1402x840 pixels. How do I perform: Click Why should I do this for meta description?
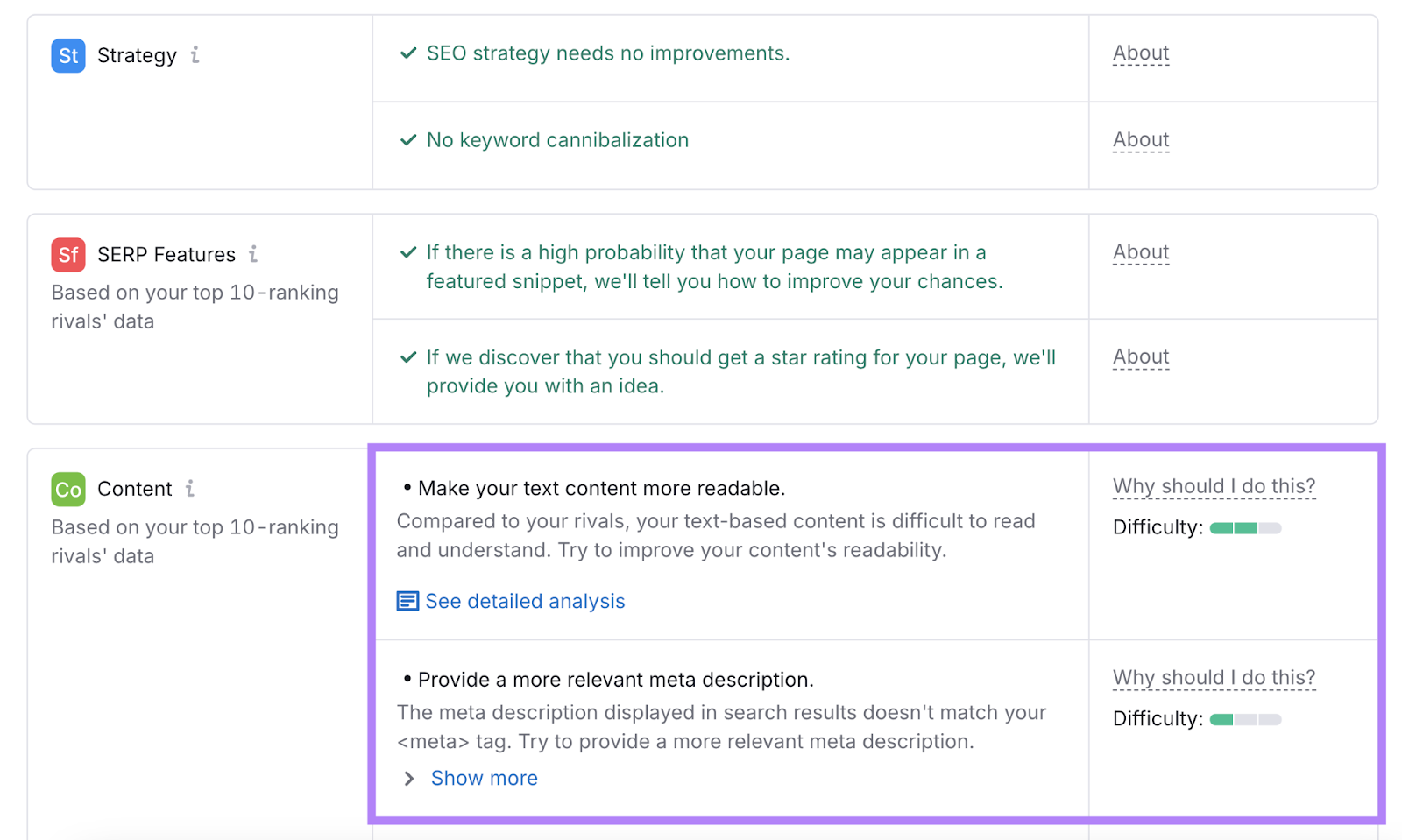pos(1214,677)
